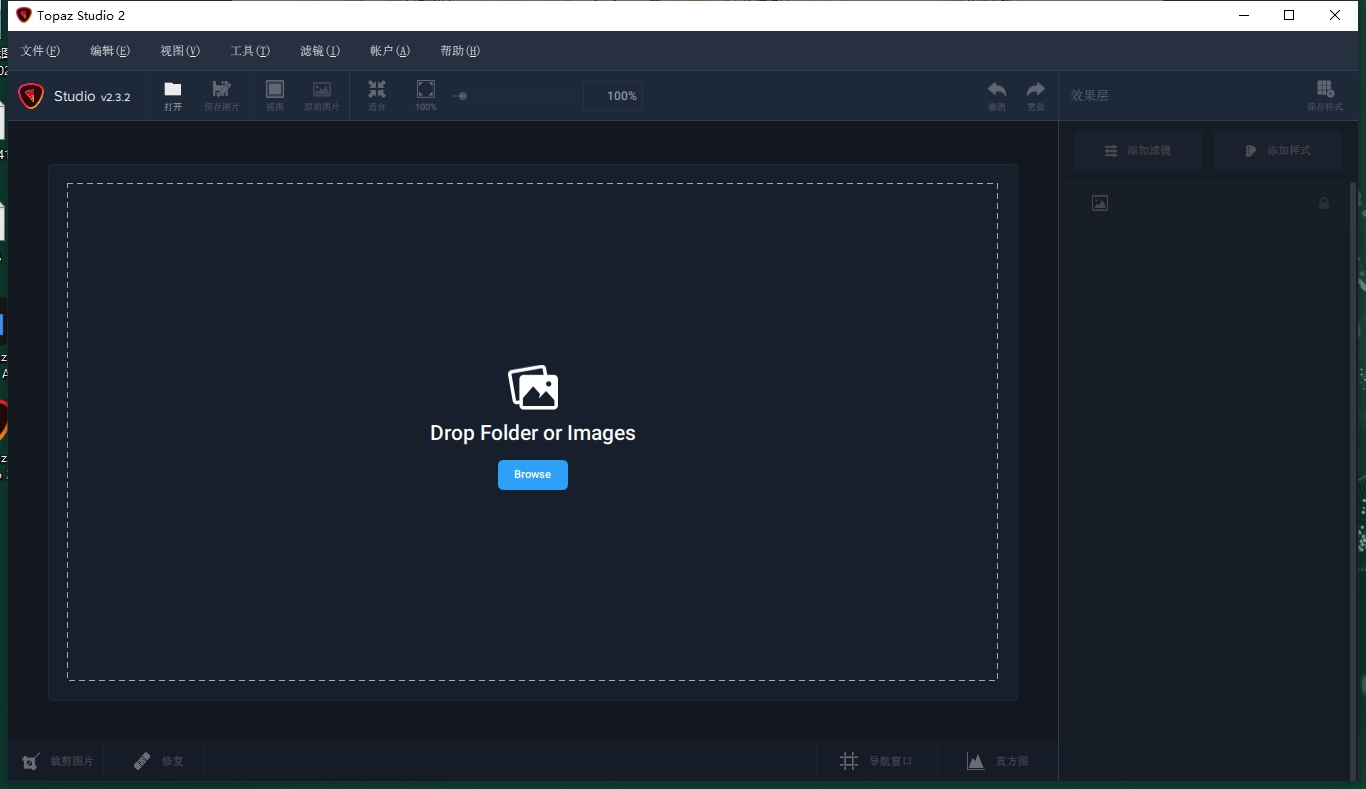Click the stacked images icon in drop area
The width and height of the screenshot is (1366, 789).
click(533, 387)
